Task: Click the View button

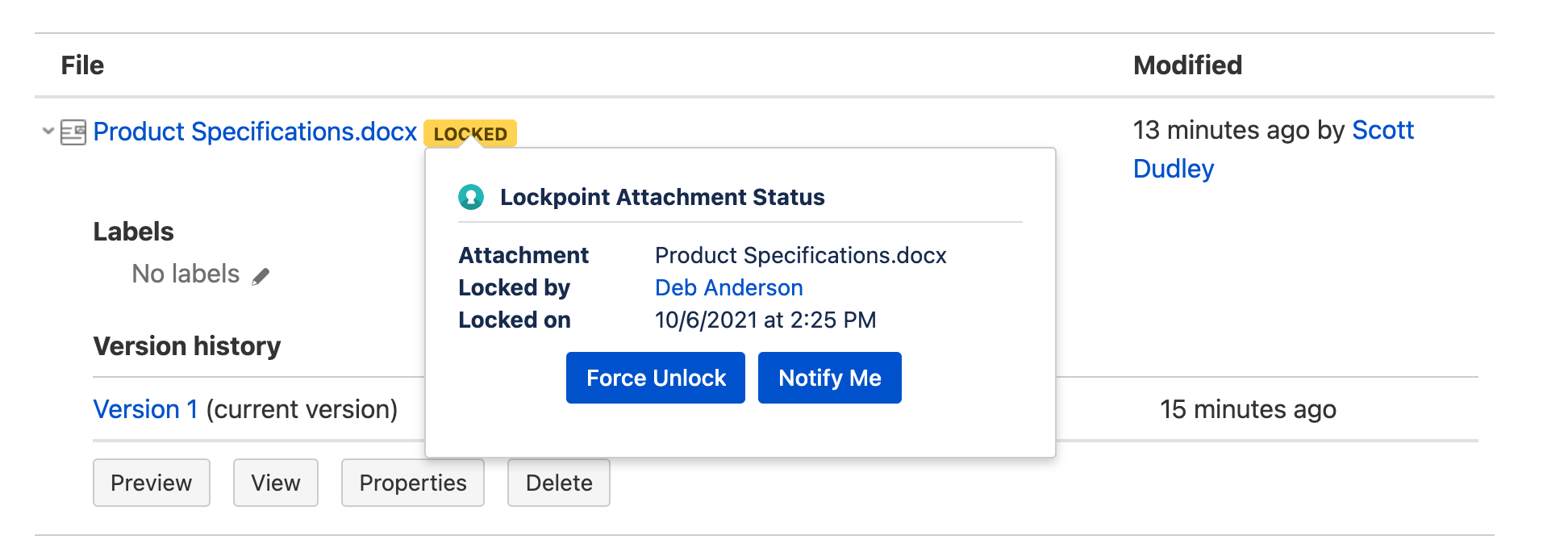Action: click(x=276, y=483)
